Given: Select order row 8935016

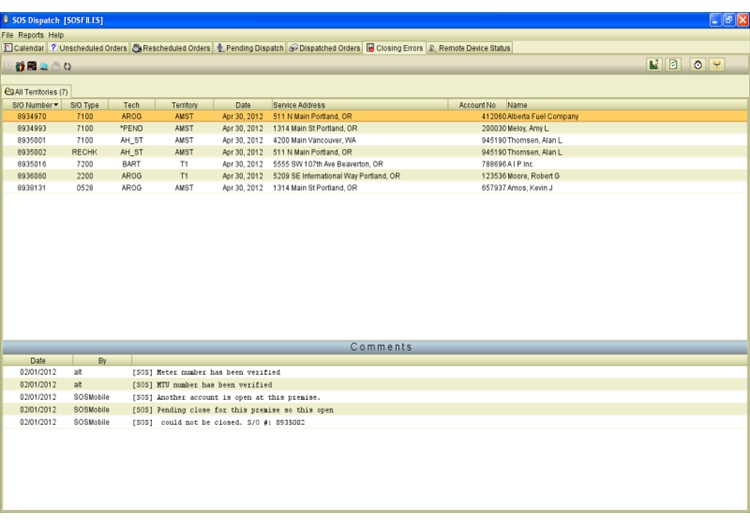Looking at the screenshot, I should [375, 164].
